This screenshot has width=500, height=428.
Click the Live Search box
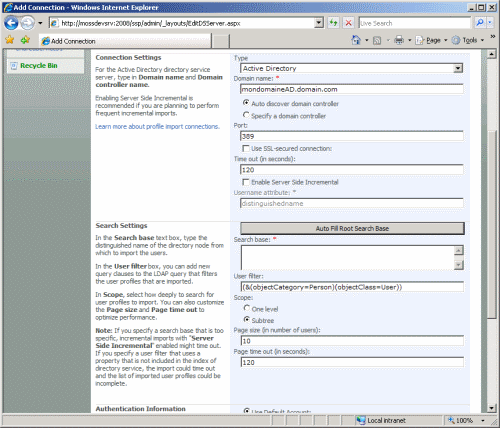coord(414,23)
